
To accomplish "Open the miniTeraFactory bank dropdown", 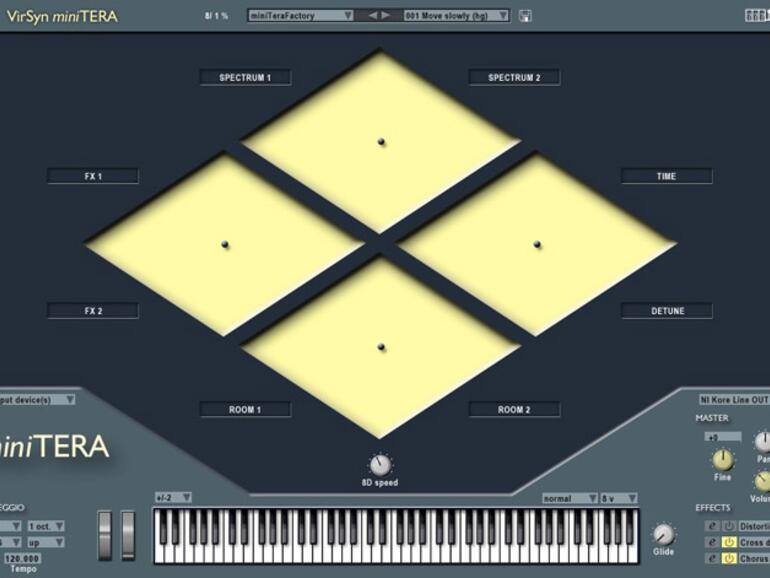I will 301,16.
